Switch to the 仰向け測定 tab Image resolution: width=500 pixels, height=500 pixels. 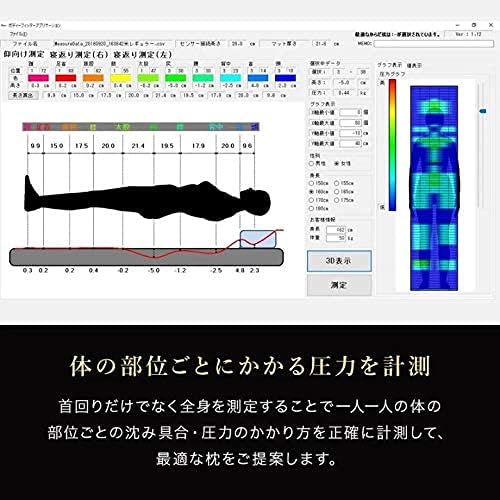click(24, 54)
